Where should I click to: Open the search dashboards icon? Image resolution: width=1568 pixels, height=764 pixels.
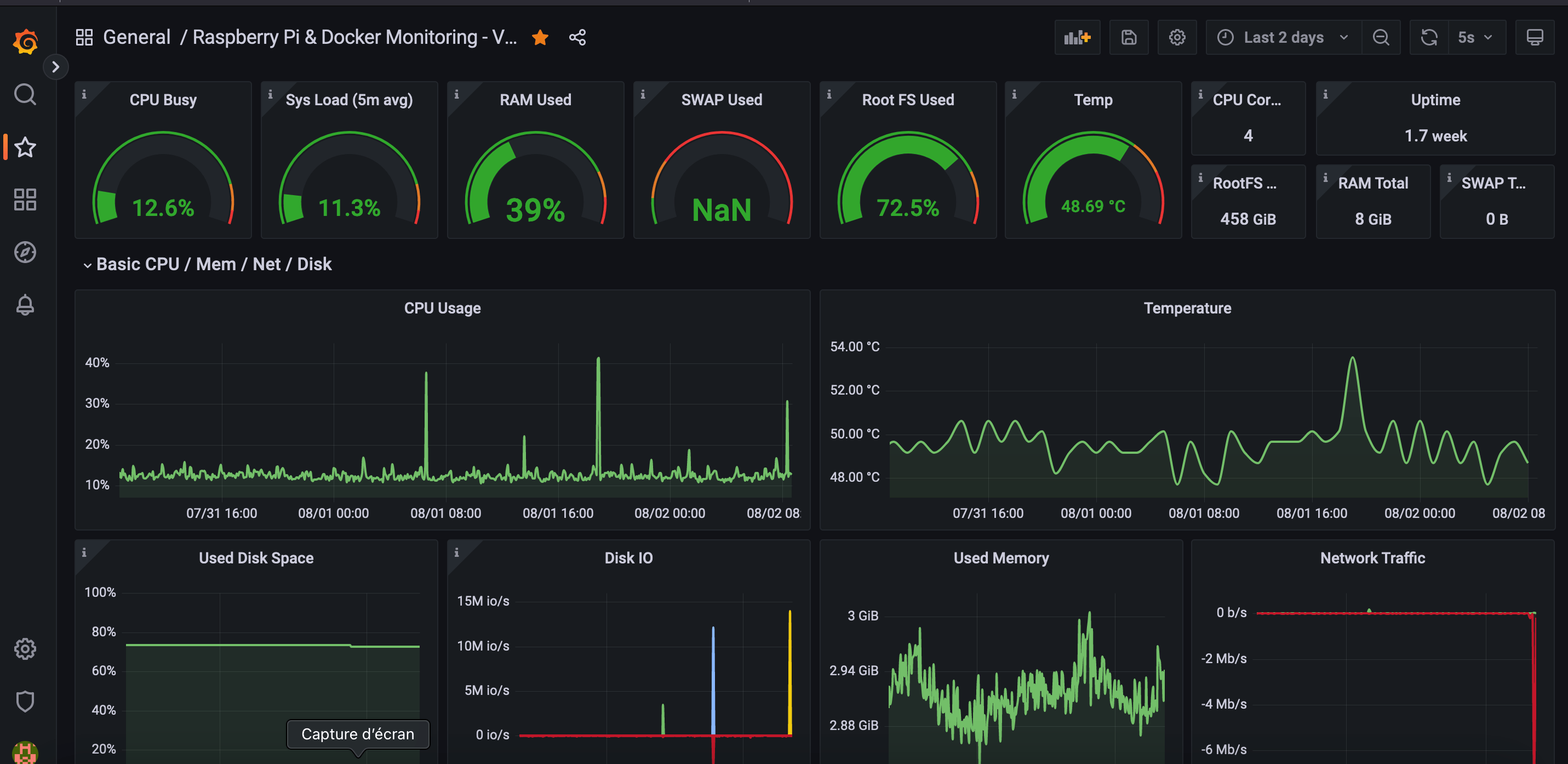coord(25,94)
